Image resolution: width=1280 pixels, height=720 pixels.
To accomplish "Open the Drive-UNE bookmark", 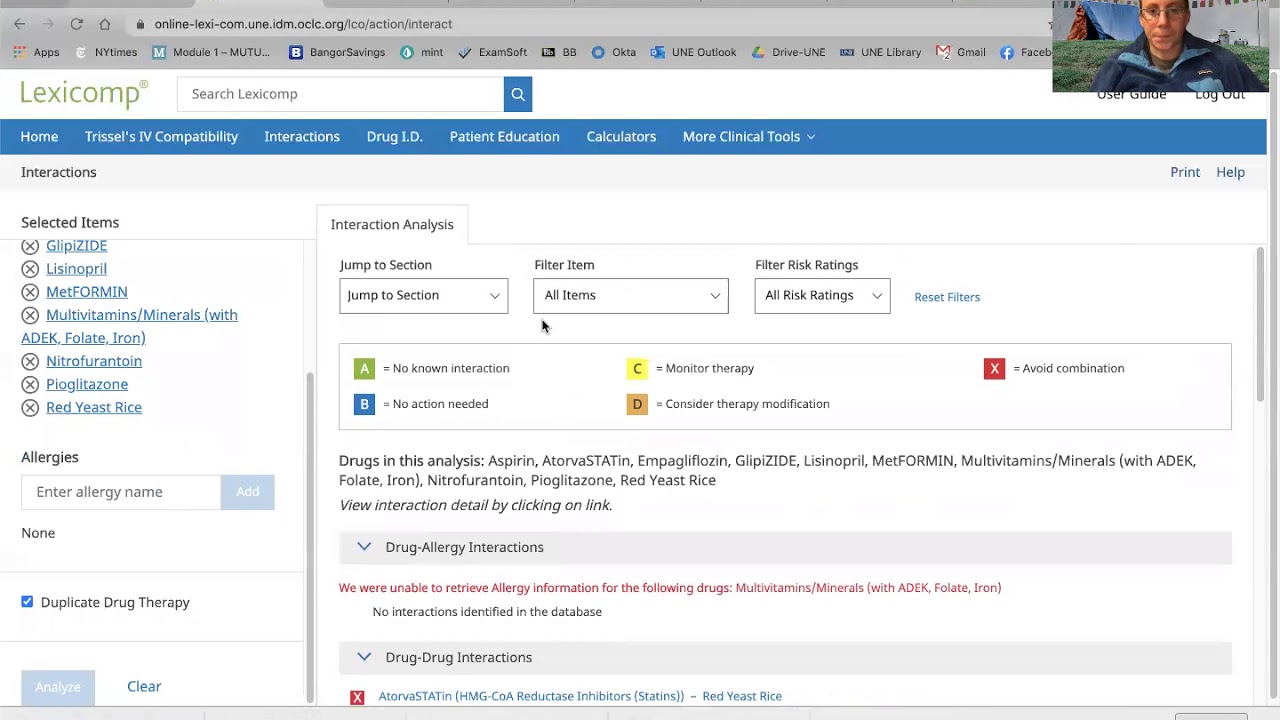I will [x=788, y=52].
